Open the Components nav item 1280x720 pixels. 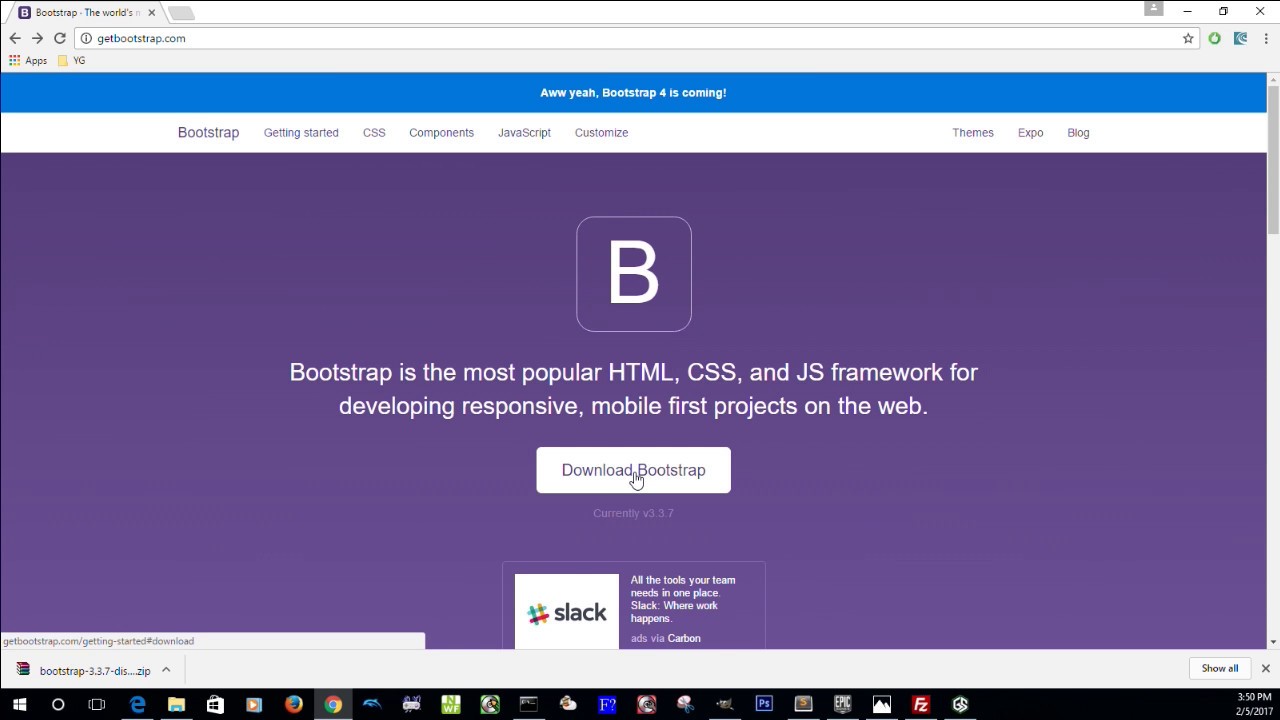point(441,132)
